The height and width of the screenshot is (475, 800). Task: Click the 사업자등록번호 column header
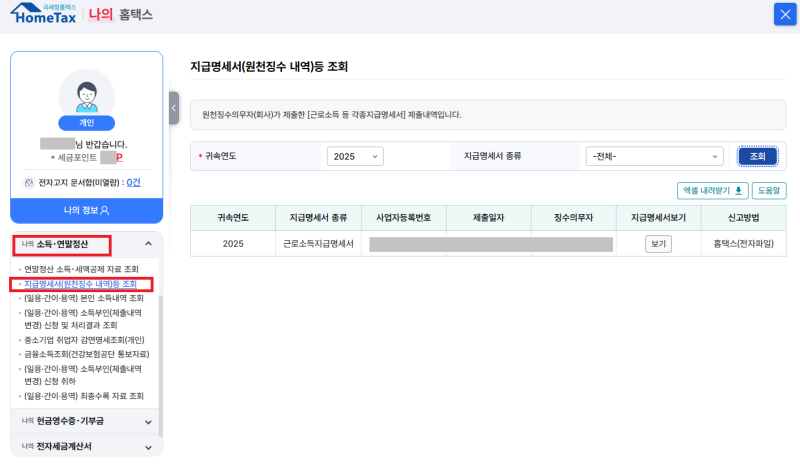pos(404,218)
